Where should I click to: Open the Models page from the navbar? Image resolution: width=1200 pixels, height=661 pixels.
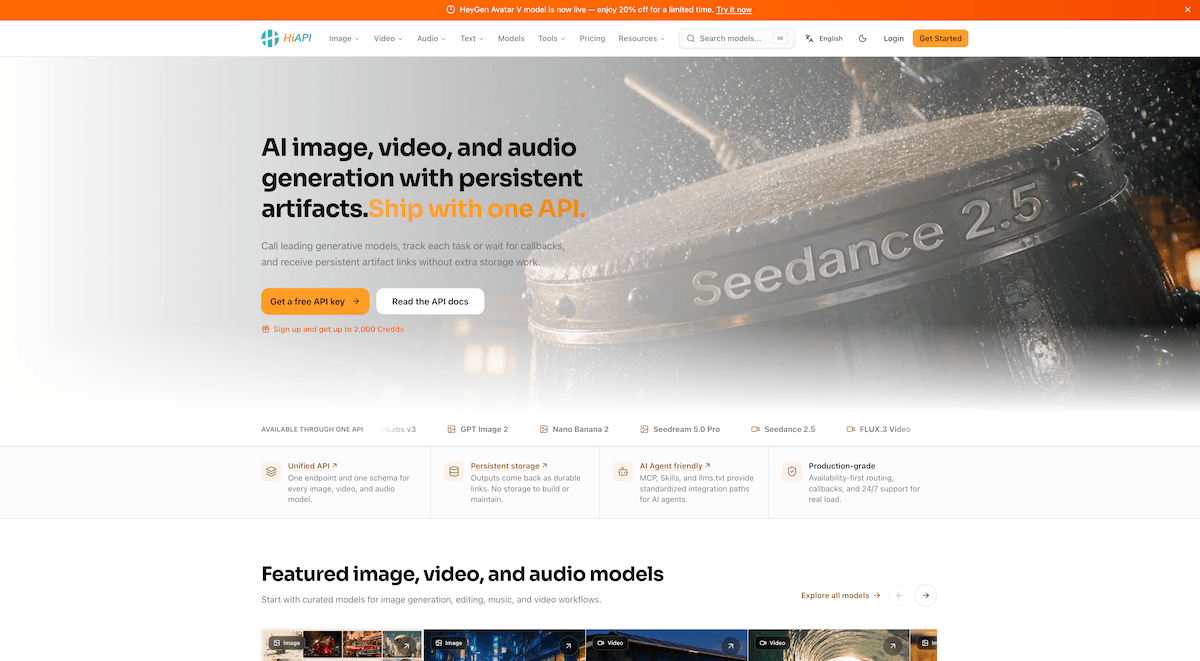click(511, 38)
